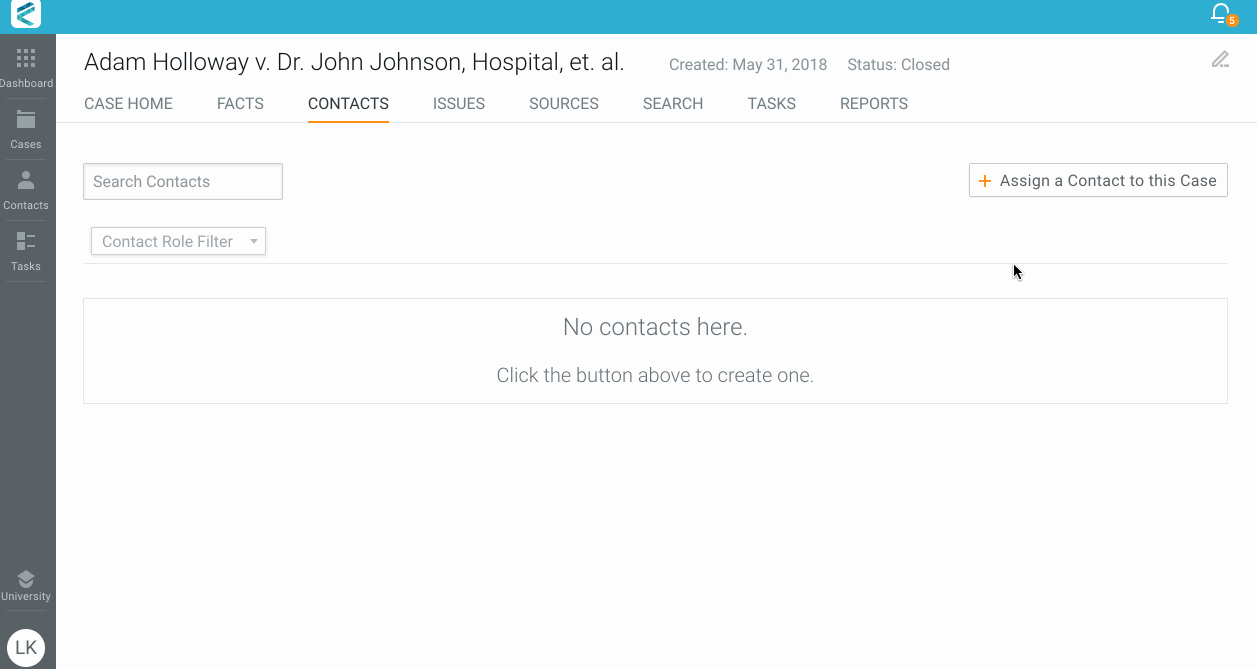The image size is (1257, 669).
Task: Switch to the Facts tab
Action: (240, 104)
